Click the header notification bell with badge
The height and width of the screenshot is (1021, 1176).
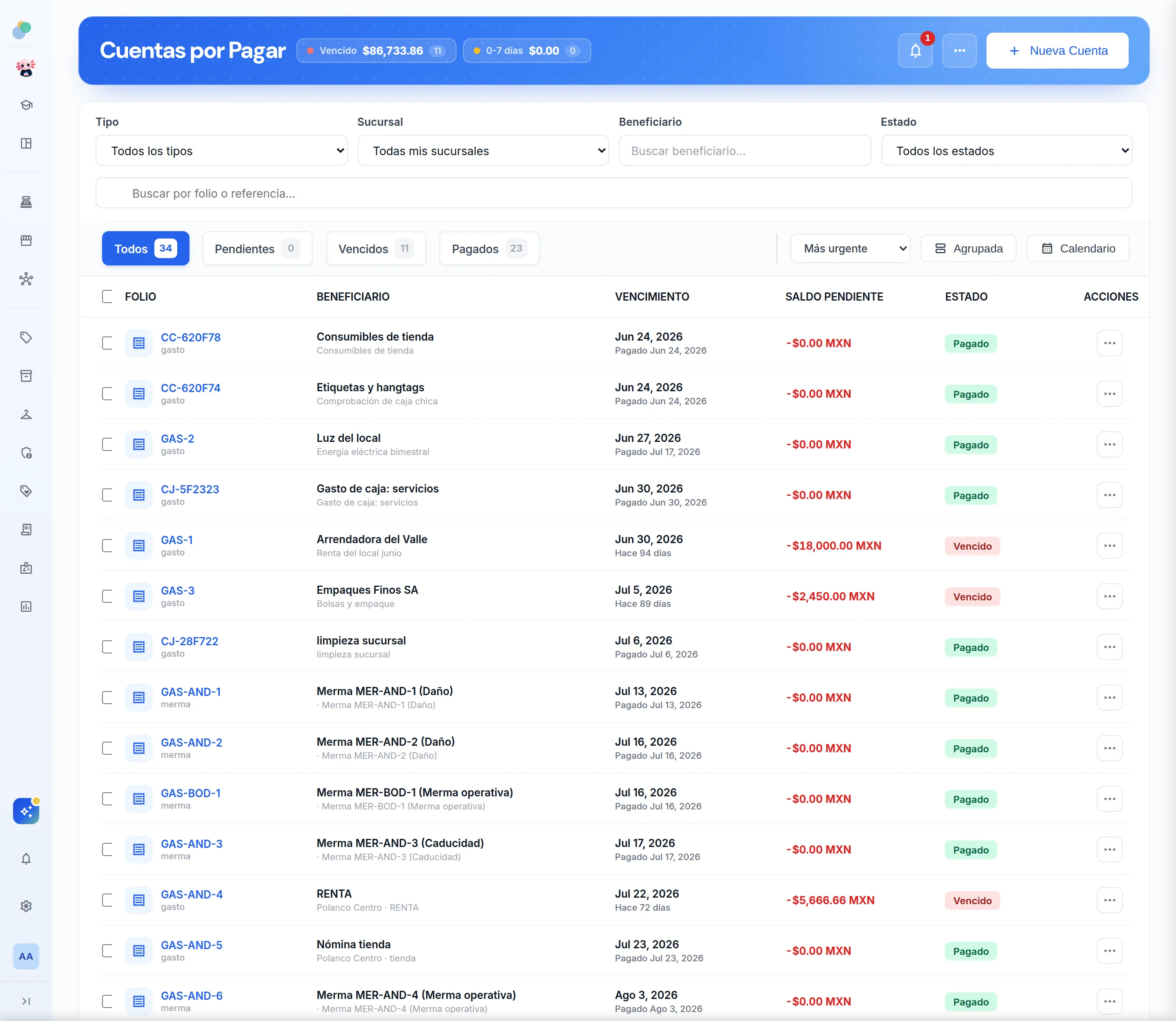pyautogui.click(x=915, y=51)
